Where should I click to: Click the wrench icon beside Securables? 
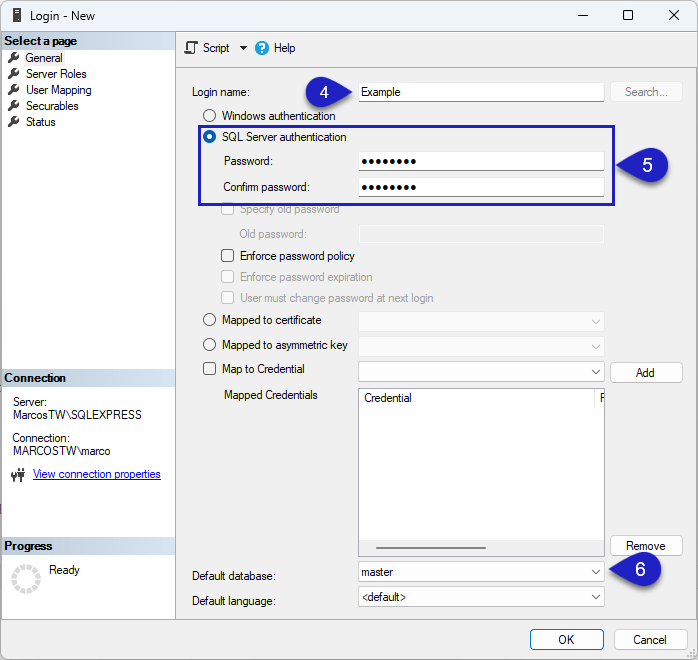[14, 106]
